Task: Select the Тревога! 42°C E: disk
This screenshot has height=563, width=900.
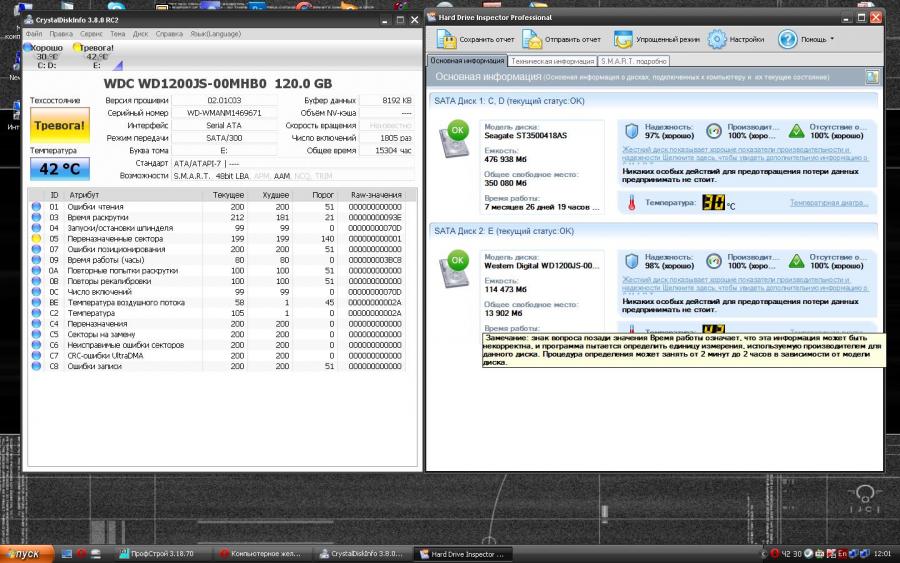Action: point(94,56)
